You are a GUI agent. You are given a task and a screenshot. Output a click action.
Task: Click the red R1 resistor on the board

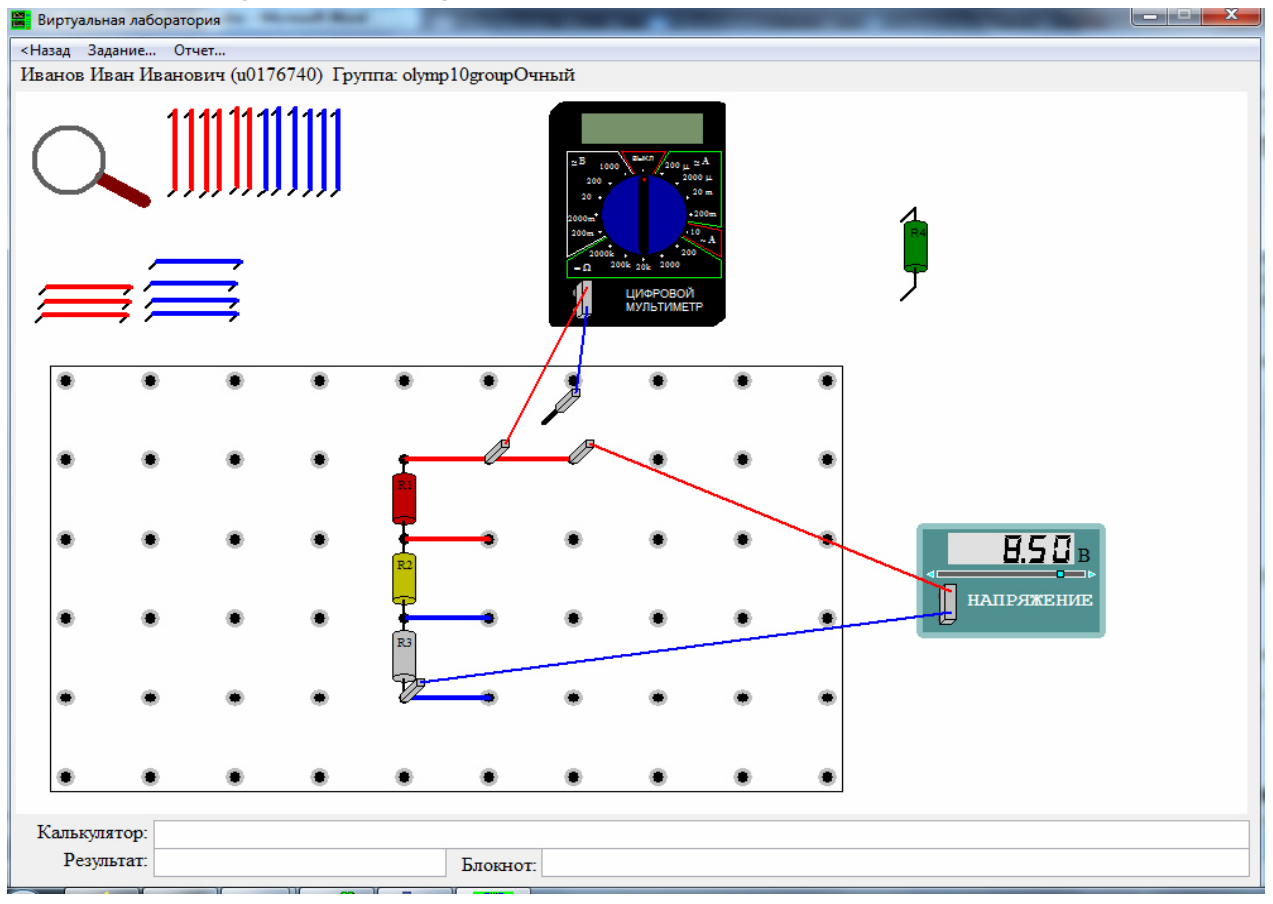point(403,499)
